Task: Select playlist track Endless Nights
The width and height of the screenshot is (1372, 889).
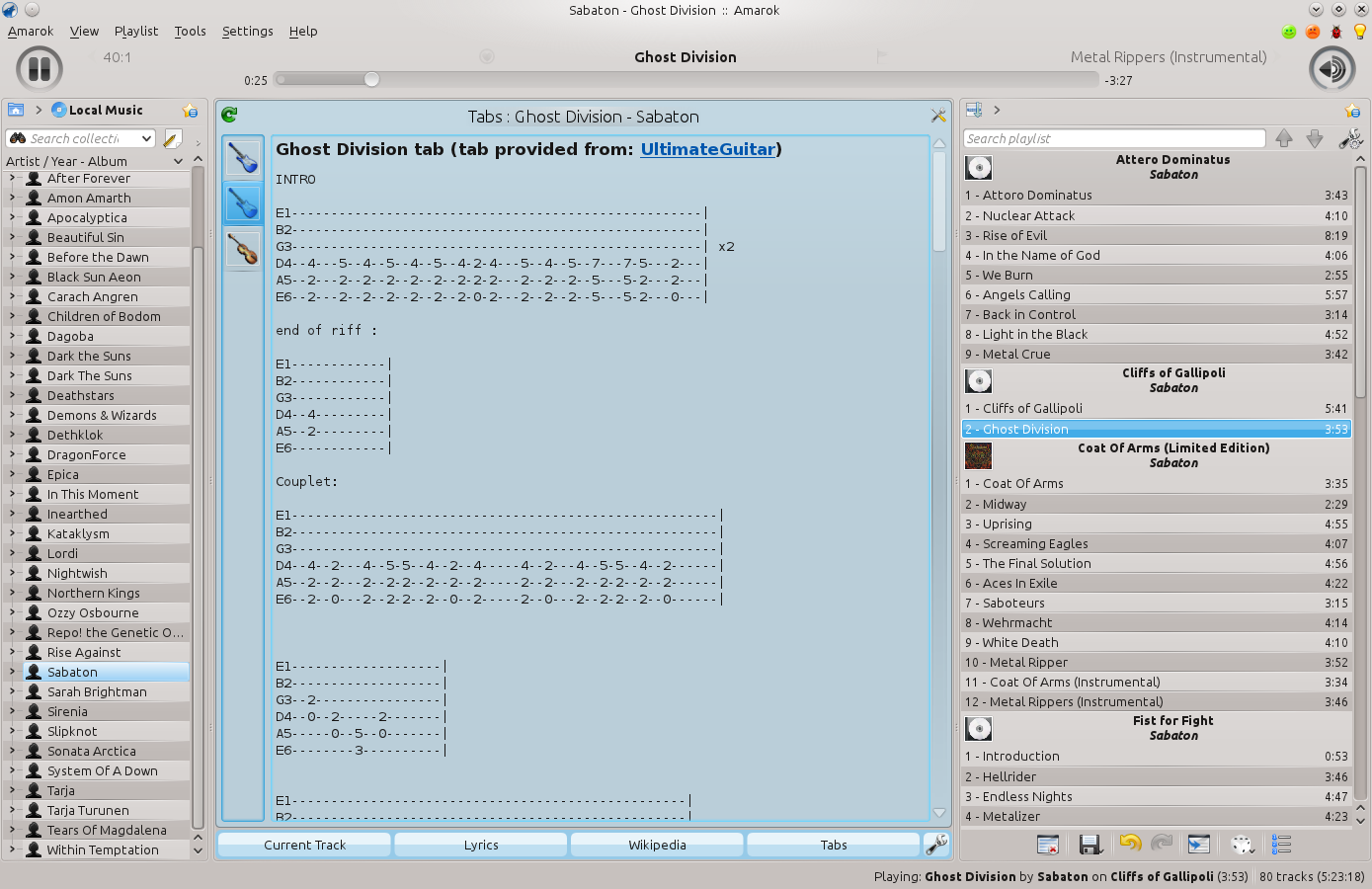Action: pyautogui.click(x=1157, y=796)
